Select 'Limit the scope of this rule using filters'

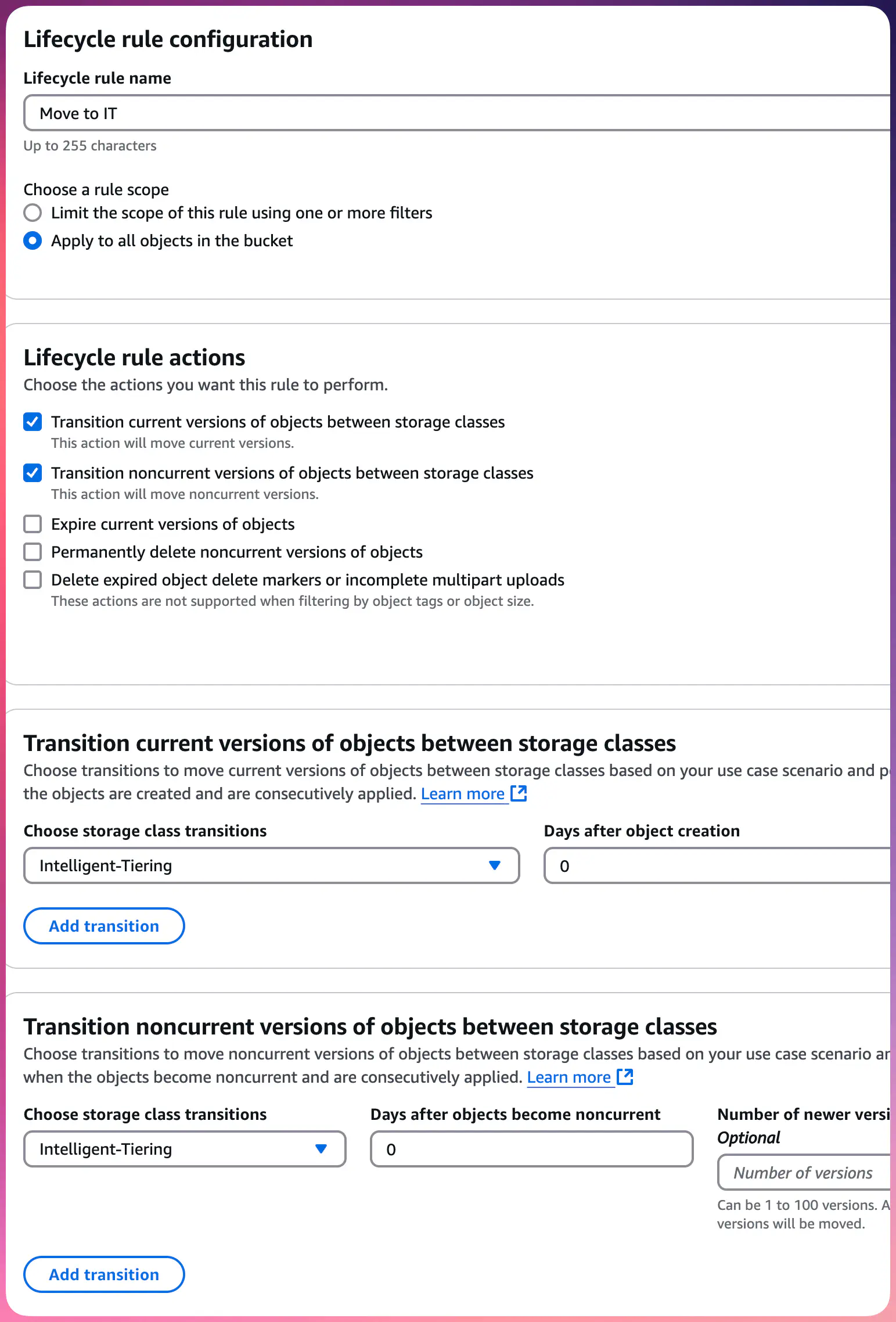33,213
